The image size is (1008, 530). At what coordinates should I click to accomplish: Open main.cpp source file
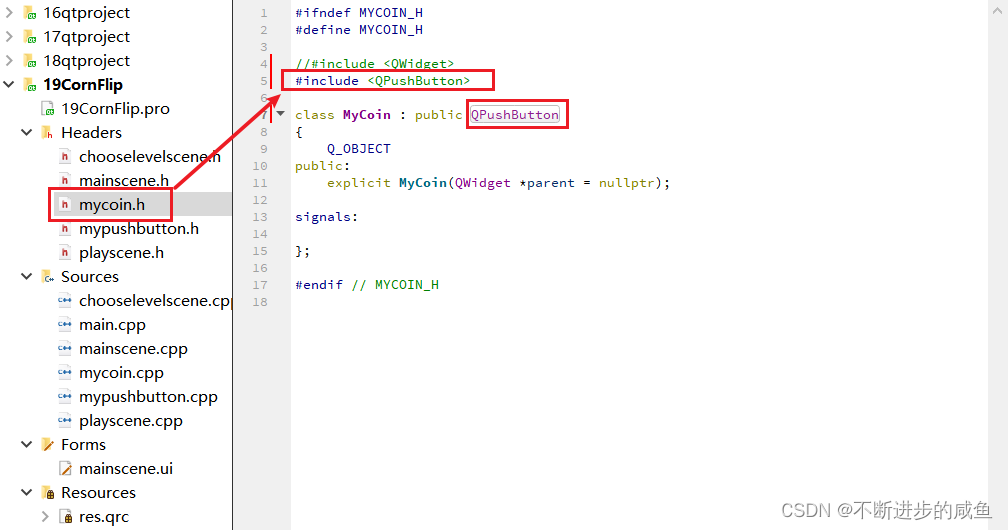click(112, 325)
